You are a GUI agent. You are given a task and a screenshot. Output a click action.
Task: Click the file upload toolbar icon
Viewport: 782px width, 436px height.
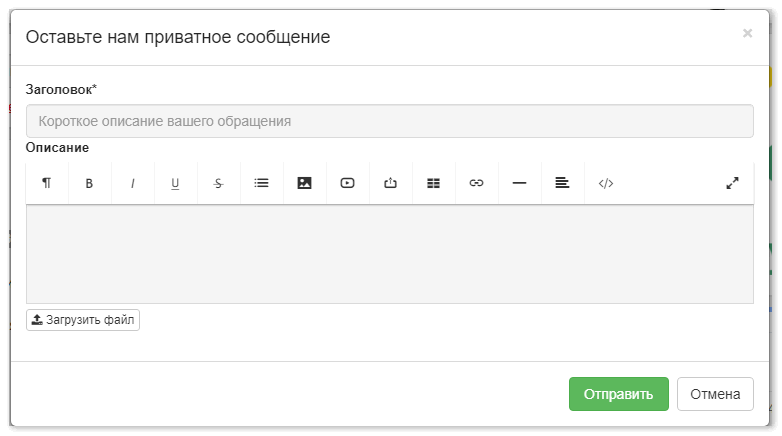coord(391,183)
